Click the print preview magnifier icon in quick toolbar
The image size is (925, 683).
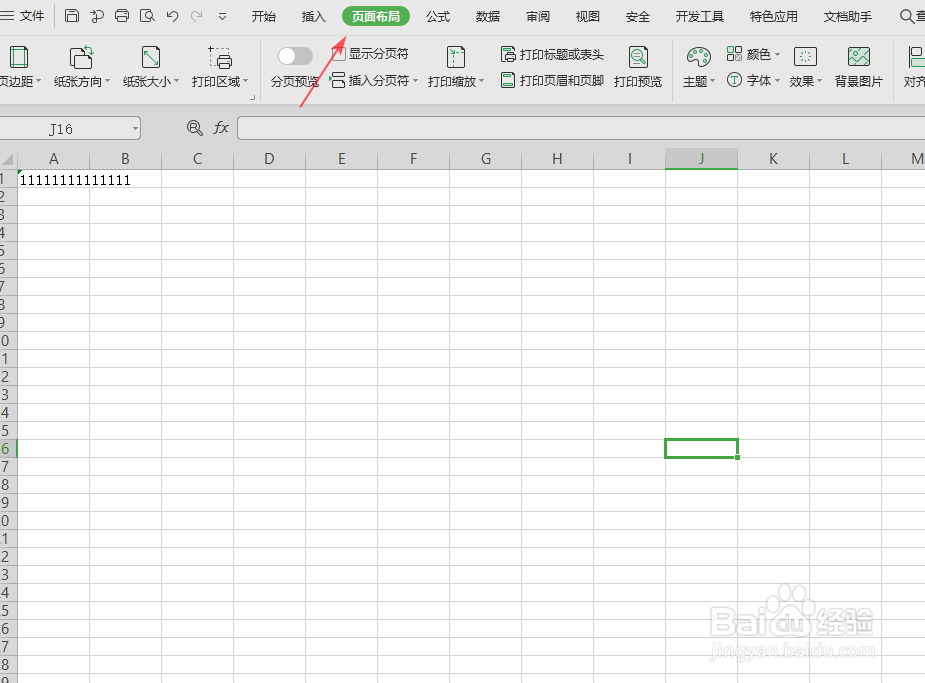[x=147, y=16]
